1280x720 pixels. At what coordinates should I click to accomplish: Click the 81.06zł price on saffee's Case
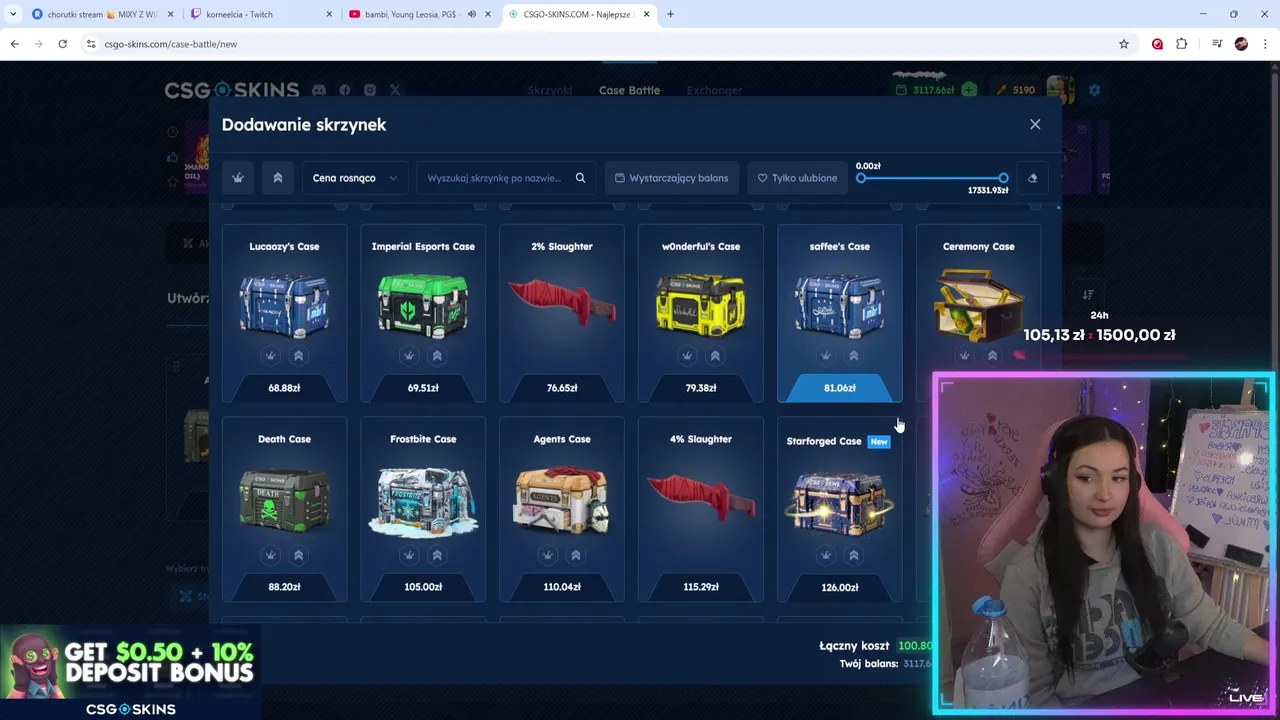coord(840,388)
